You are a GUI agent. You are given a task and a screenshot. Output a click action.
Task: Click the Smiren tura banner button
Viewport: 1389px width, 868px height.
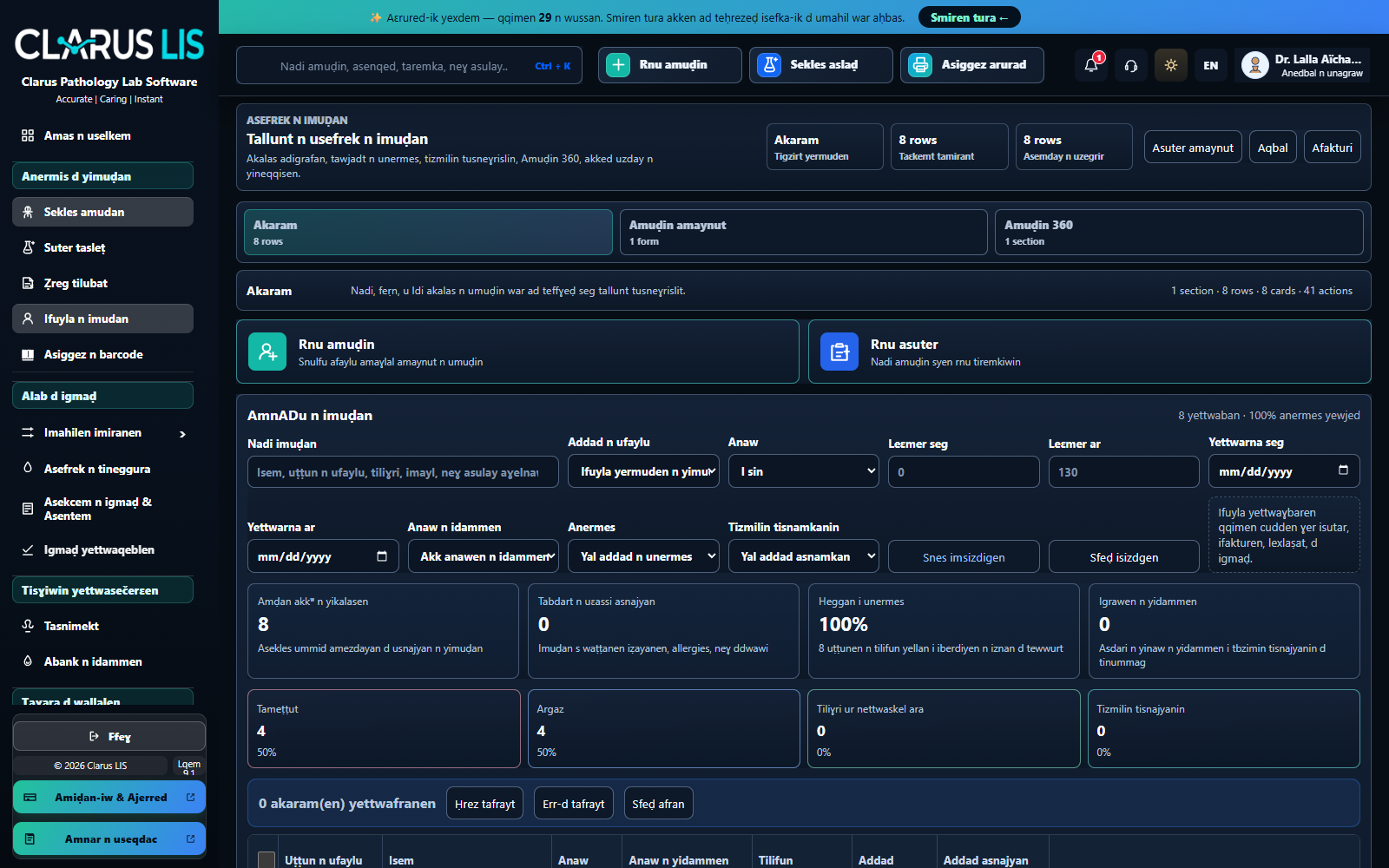point(969,17)
